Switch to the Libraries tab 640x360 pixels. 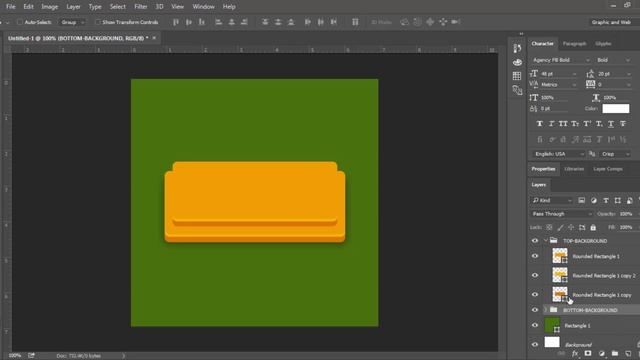click(574, 169)
